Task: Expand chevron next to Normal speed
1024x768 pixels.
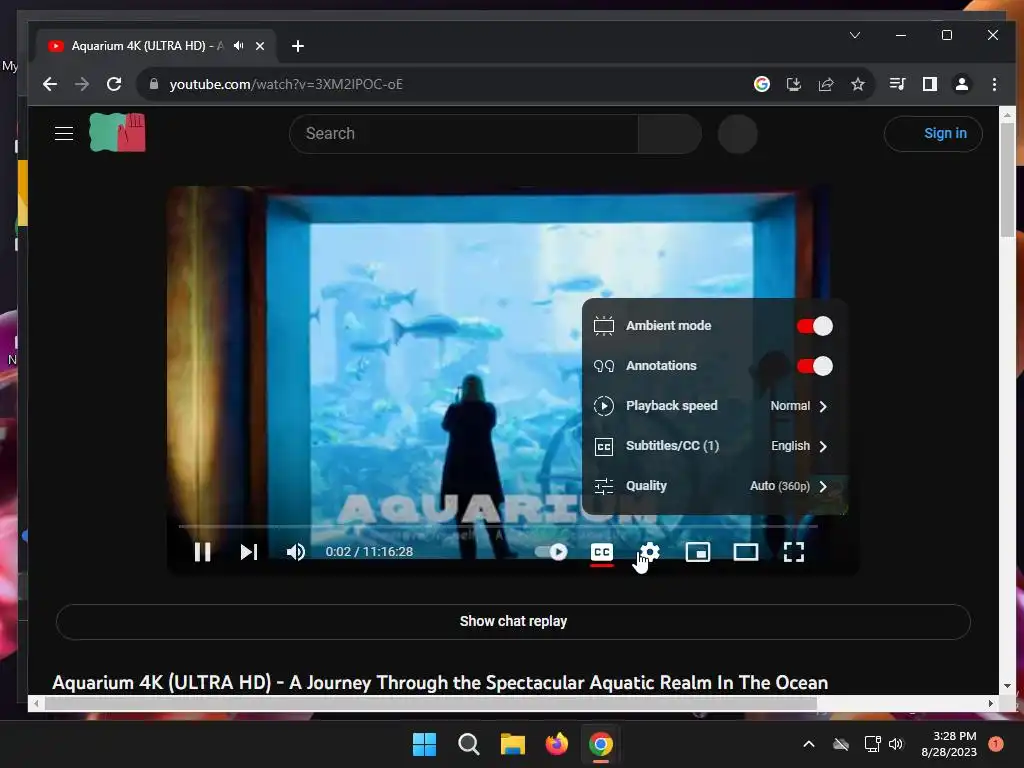Action: (823, 406)
